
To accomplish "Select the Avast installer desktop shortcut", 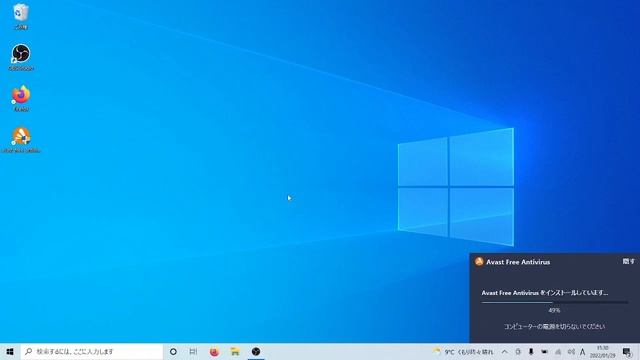I will pos(20,140).
